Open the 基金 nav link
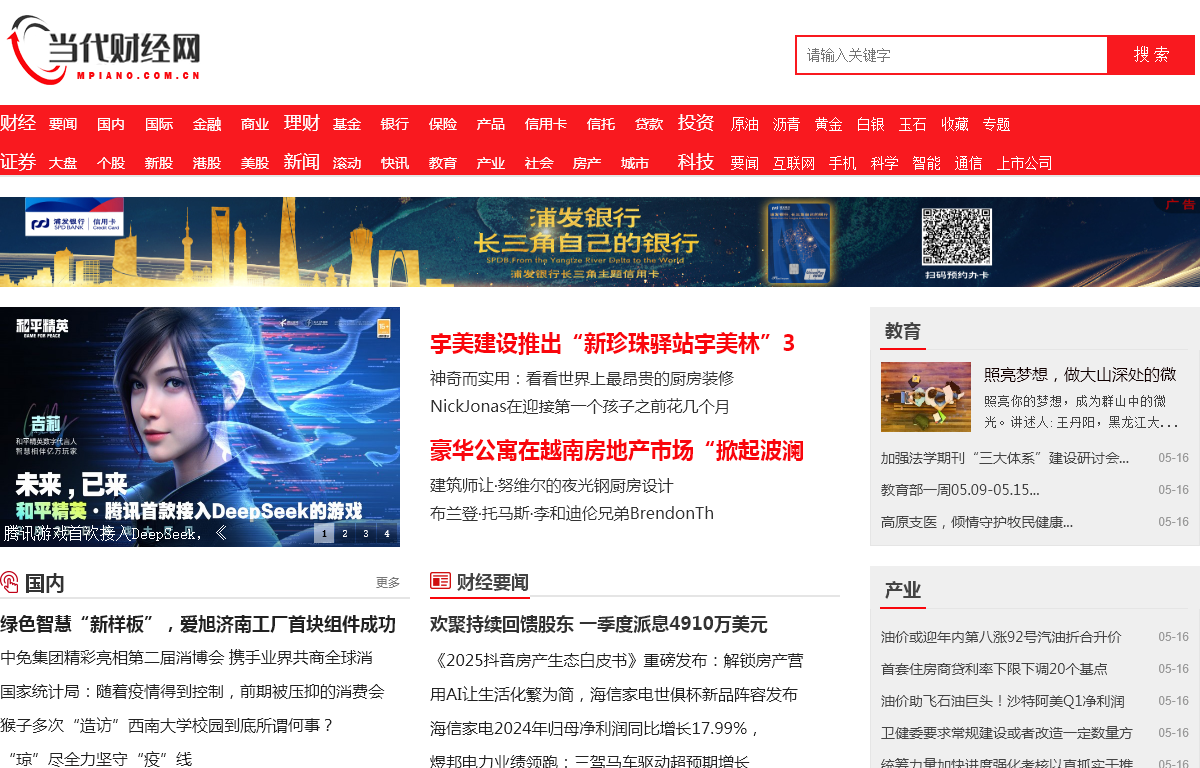Screen dimensions: 1200x768 tap(347, 124)
